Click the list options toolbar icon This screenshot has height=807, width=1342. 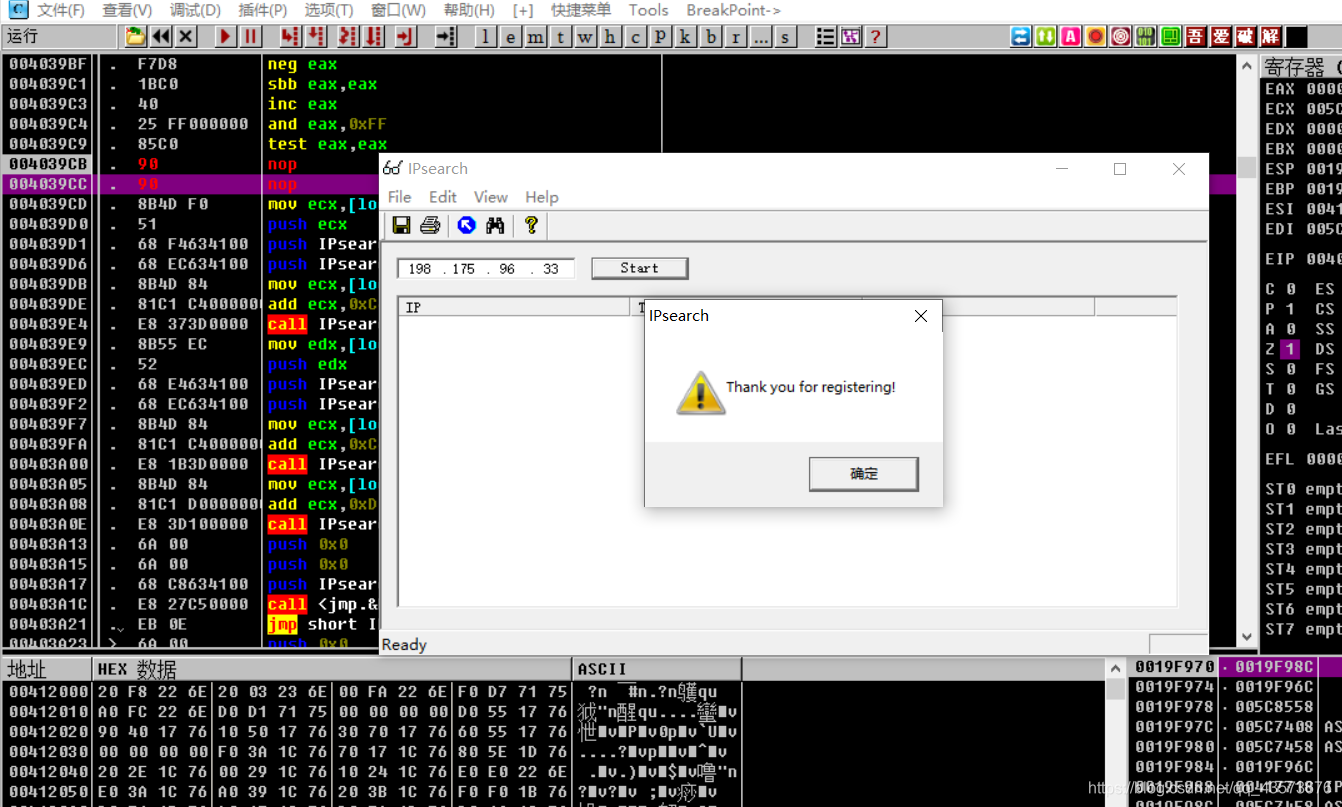coord(826,37)
